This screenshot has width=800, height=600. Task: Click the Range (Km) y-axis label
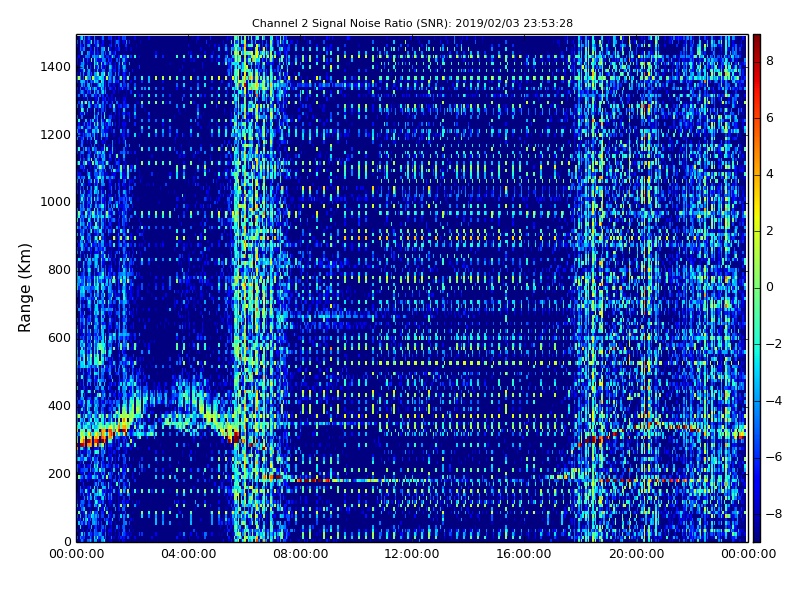pyautogui.click(x=24, y=288)
